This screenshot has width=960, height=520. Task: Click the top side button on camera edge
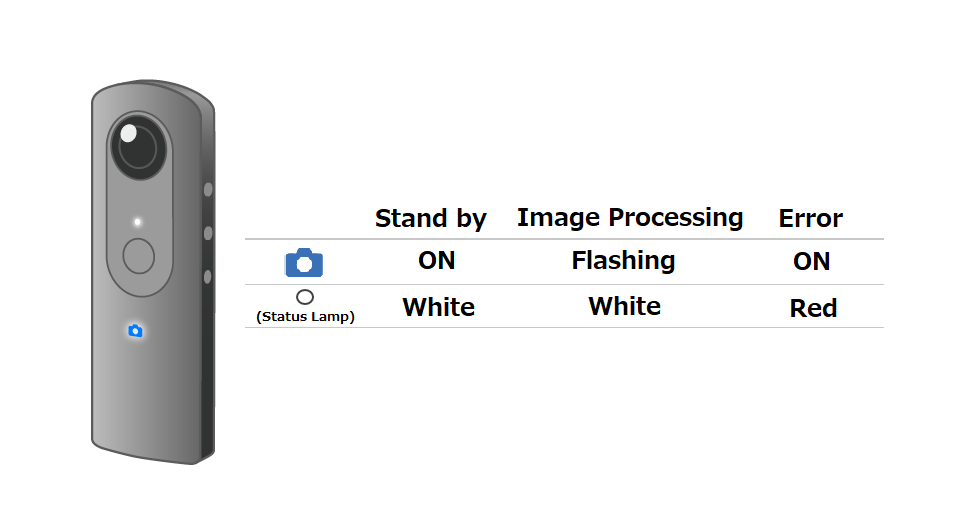click(208, 189)
